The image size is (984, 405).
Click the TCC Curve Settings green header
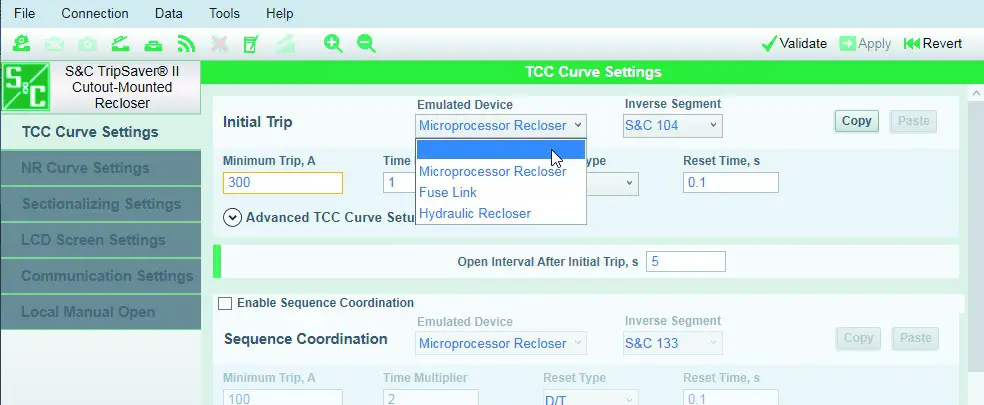592,72
